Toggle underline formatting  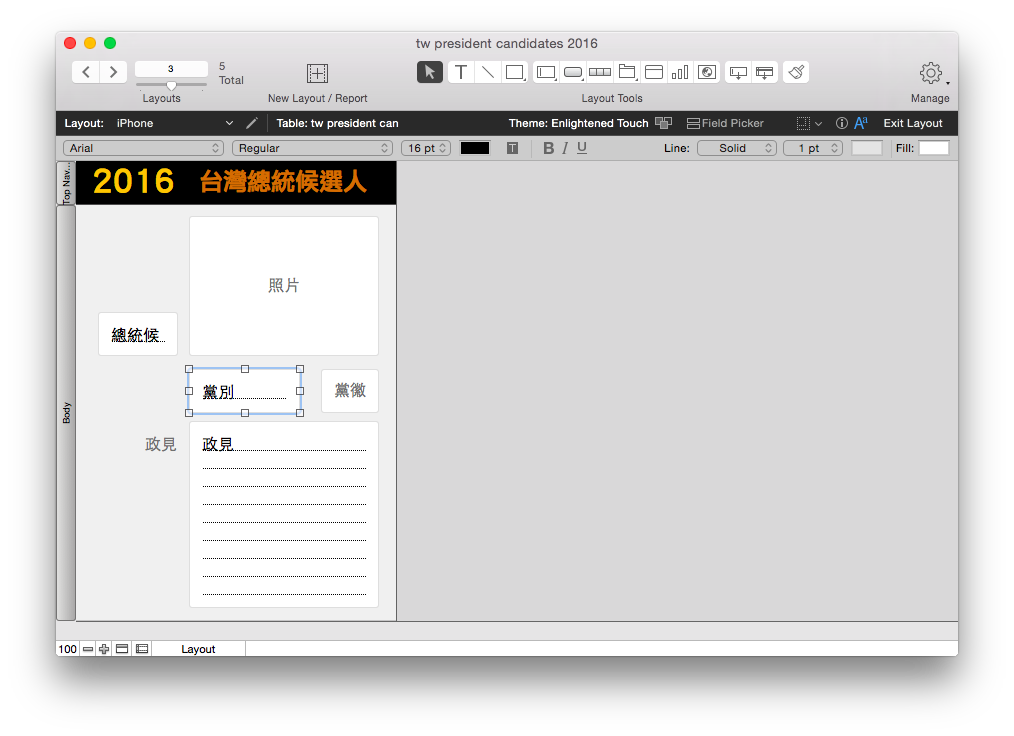coord(582,148)
